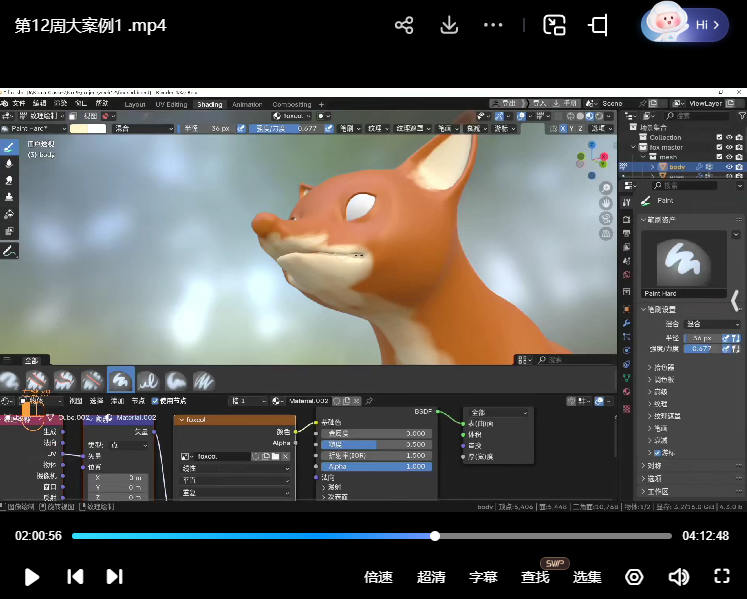Open the Animation workspace tab
Viewport: 747px width, 599px height.
tap(246, 104)
